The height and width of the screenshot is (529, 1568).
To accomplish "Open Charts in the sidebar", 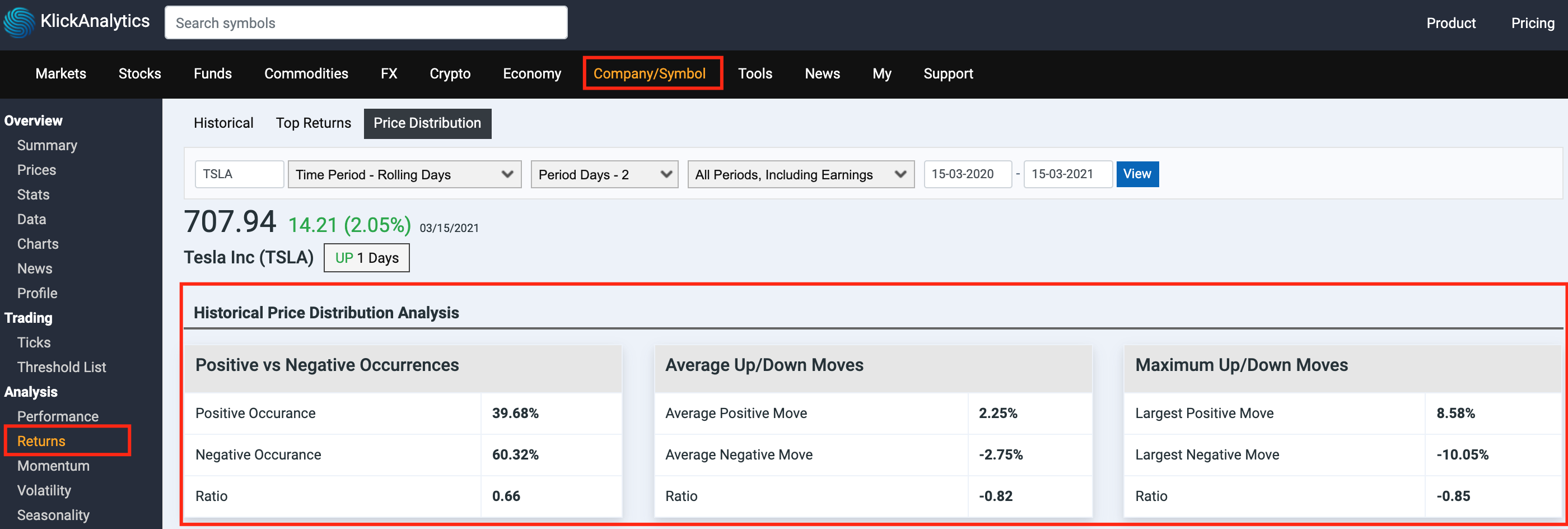I will 38,244.
